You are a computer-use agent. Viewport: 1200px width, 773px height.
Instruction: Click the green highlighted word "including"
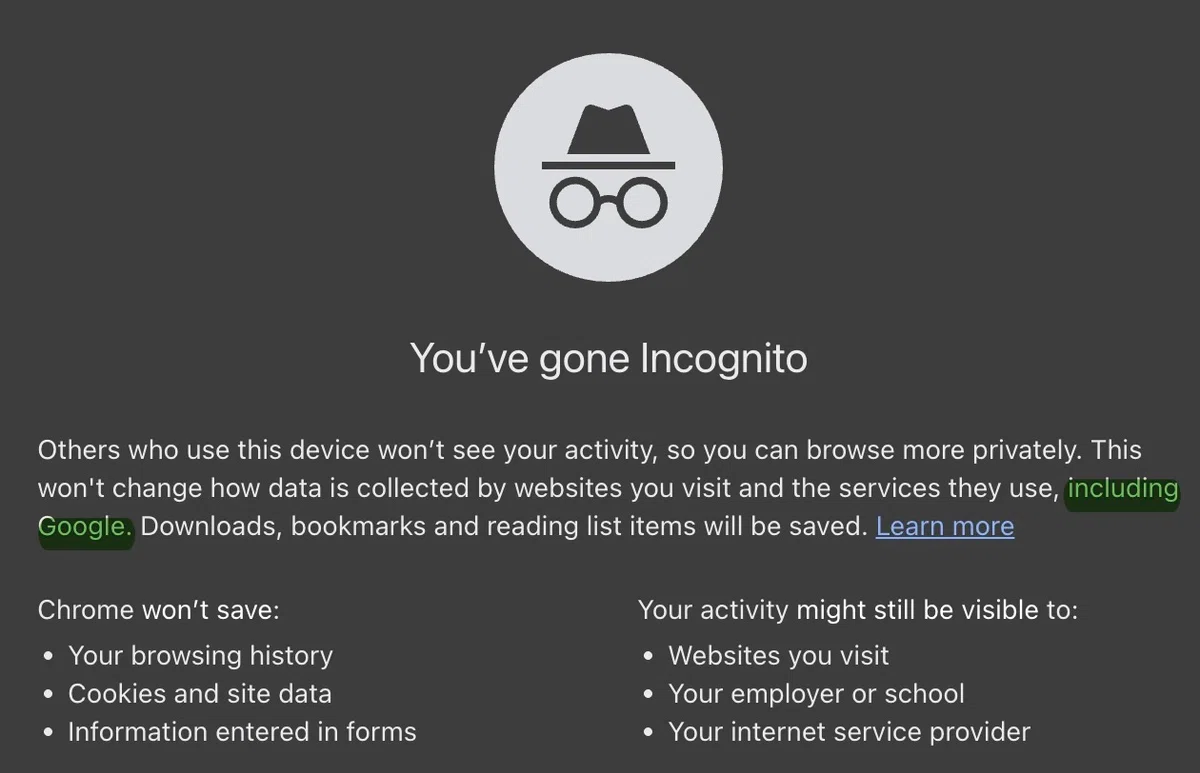(1123, 489)
